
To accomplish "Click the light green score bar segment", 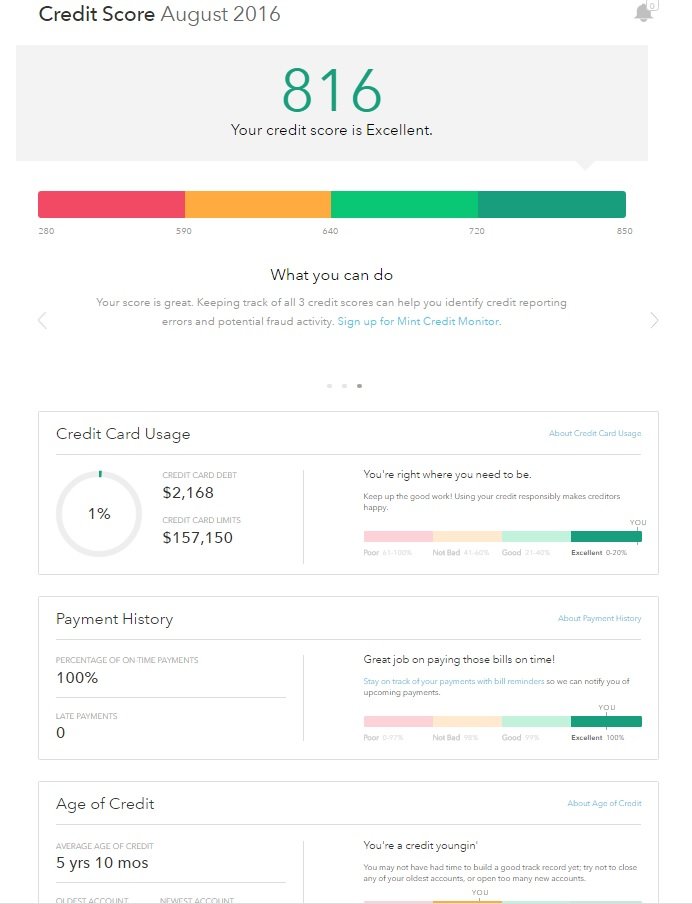I will [404, 204].
